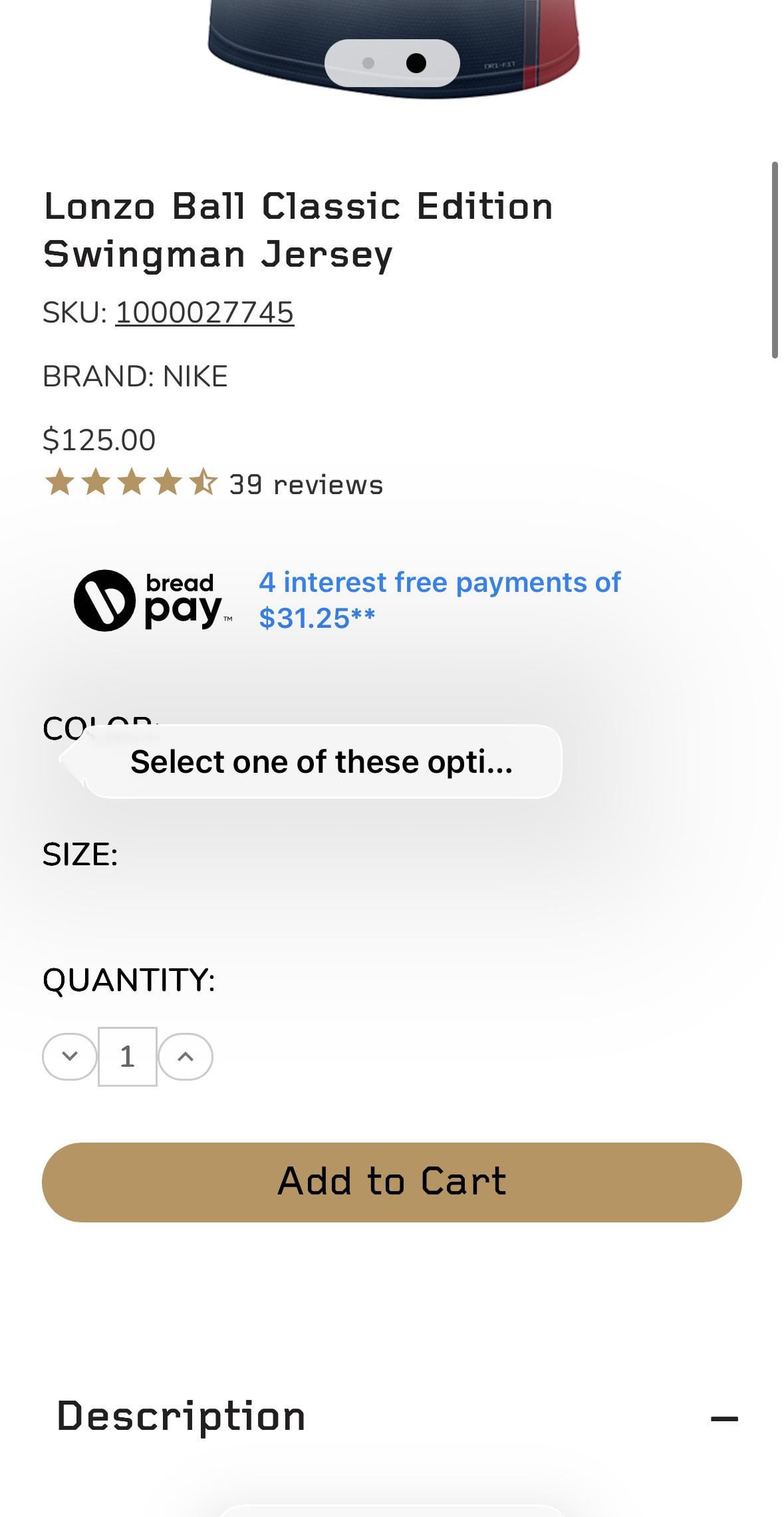Collapse Description using the minus icon

[x=724, y=1418]
